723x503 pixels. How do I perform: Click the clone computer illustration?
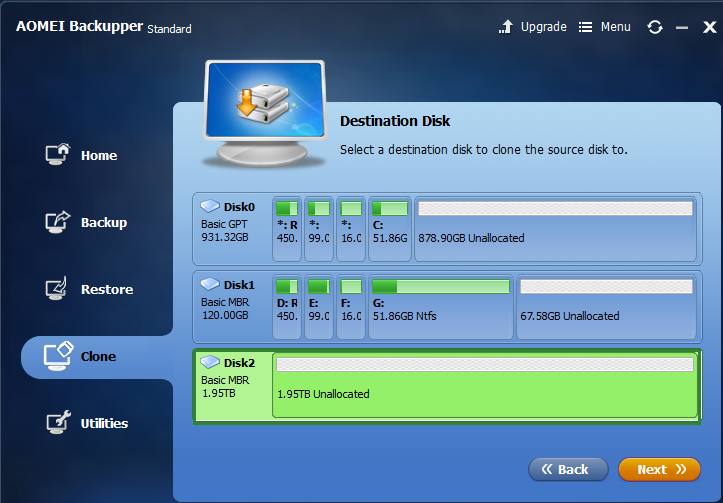[x=265, y=113]
